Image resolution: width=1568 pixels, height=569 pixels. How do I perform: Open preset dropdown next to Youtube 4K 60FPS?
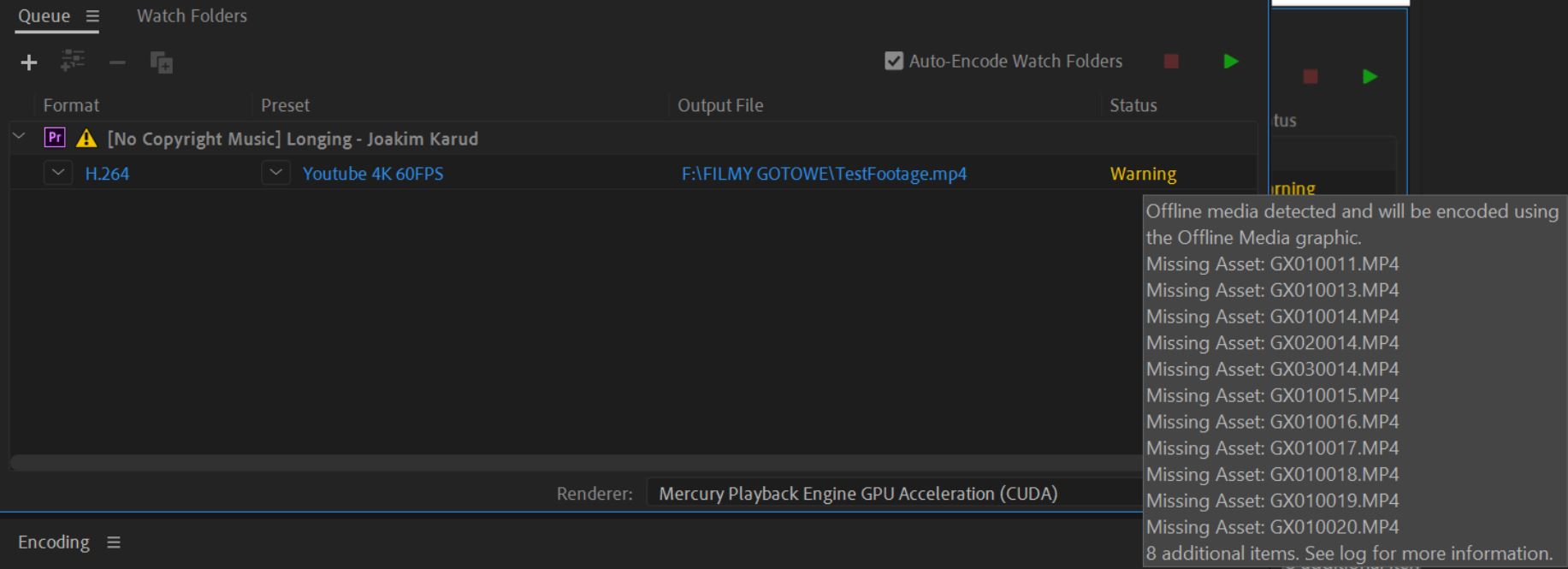coord(275,173)
